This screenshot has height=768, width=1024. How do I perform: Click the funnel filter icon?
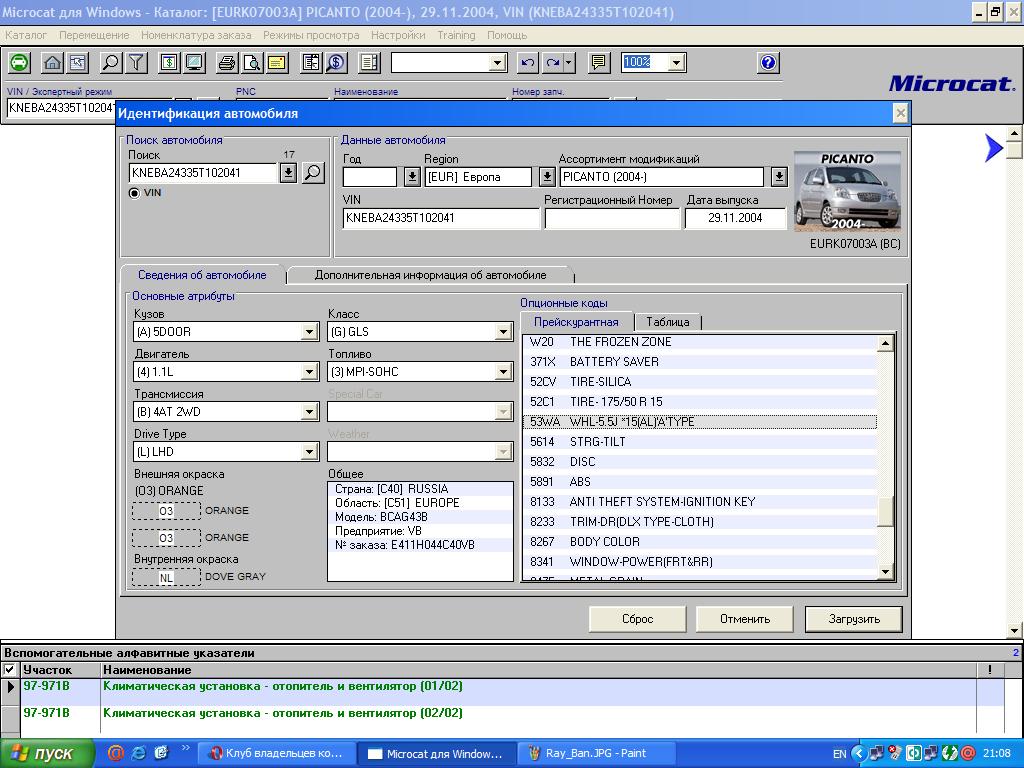[x=136, y=63]
